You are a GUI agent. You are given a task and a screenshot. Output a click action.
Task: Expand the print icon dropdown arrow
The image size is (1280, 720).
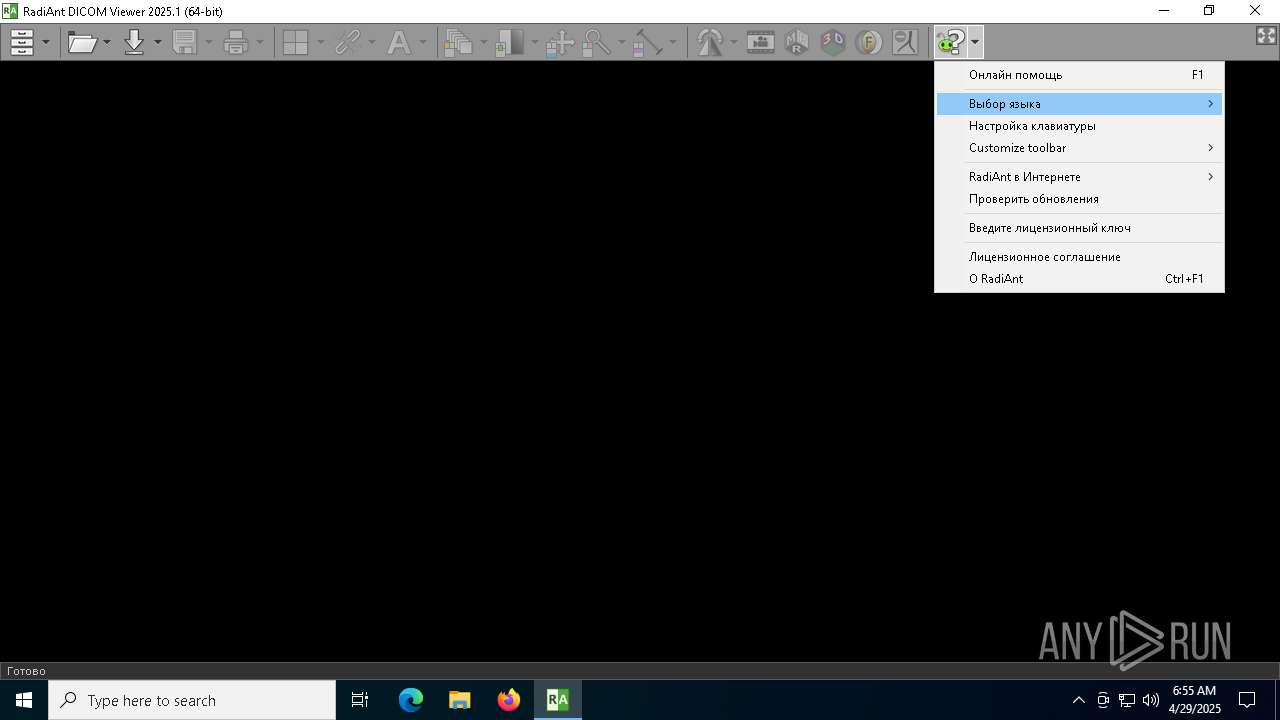[x=260, y=42]
